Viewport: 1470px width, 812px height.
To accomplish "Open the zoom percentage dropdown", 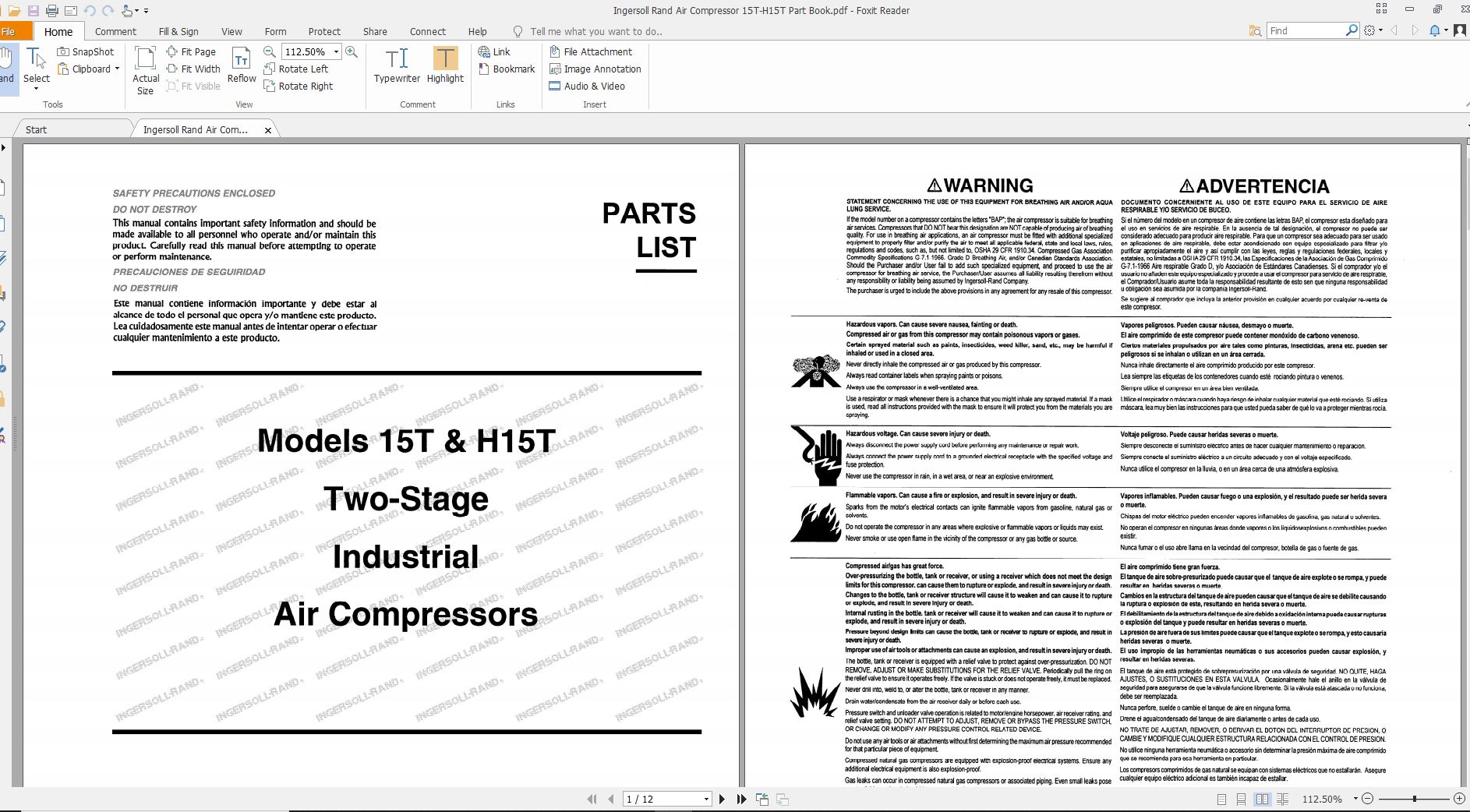I will click(x=335, y=52).
